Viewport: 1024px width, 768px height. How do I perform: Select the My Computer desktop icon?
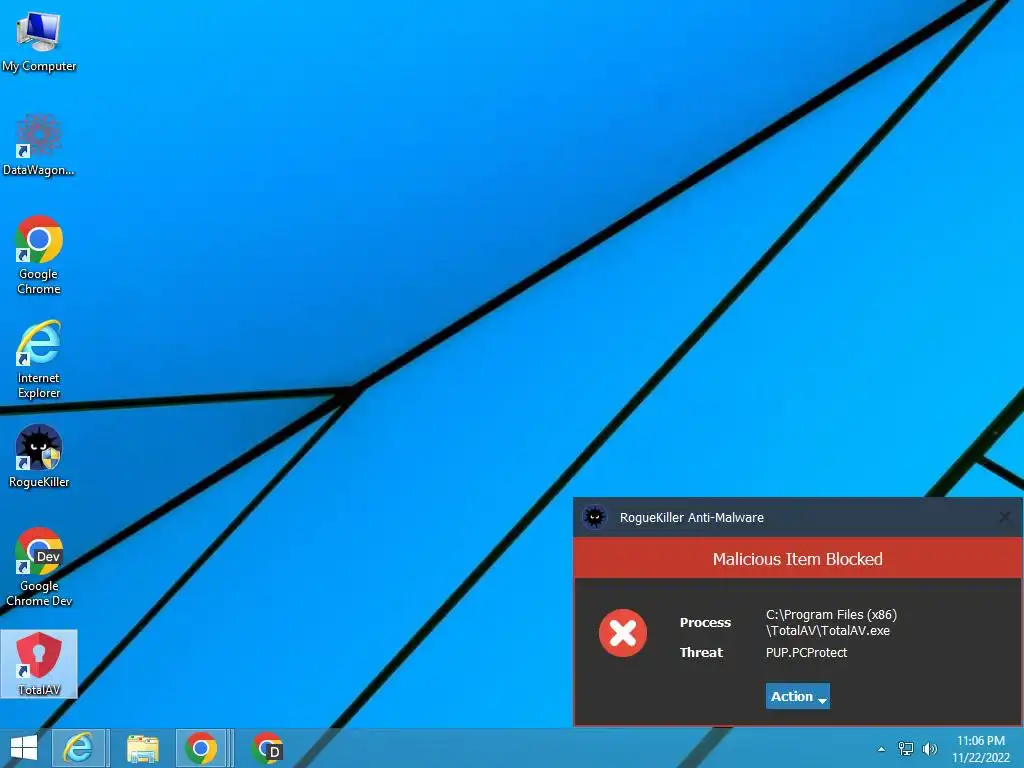click(x=39, y=40)
